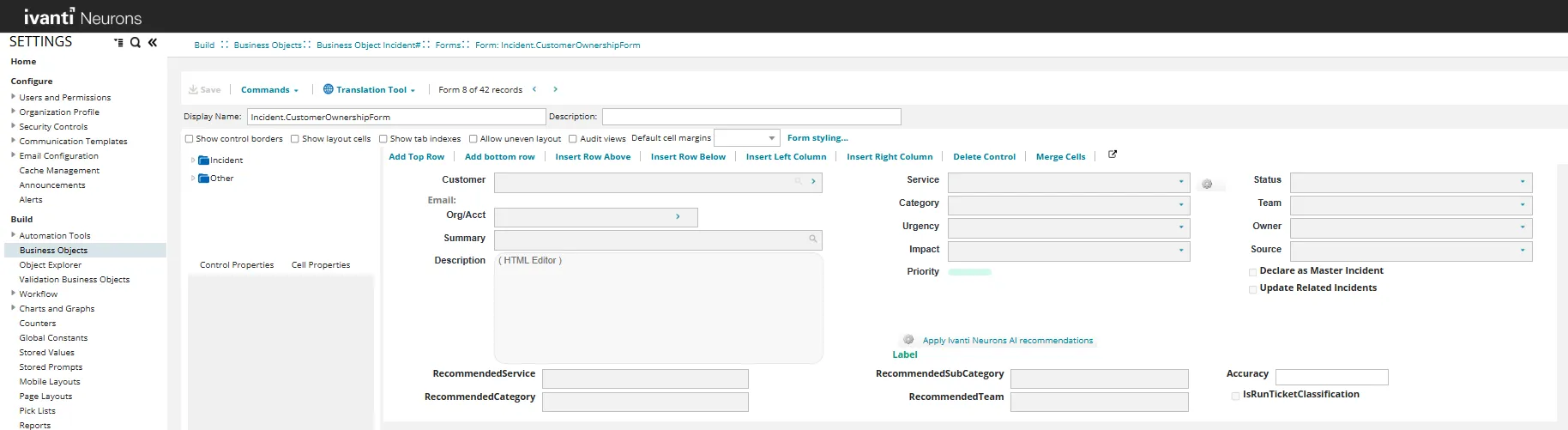Viewport: 1568px width, 430px height.
Task: Collapse the Settings sidebar with double chevron
Action: [153, 42]
